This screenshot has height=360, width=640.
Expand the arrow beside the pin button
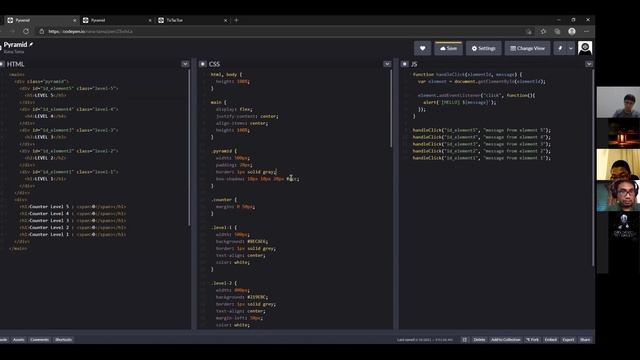point(571,48)
